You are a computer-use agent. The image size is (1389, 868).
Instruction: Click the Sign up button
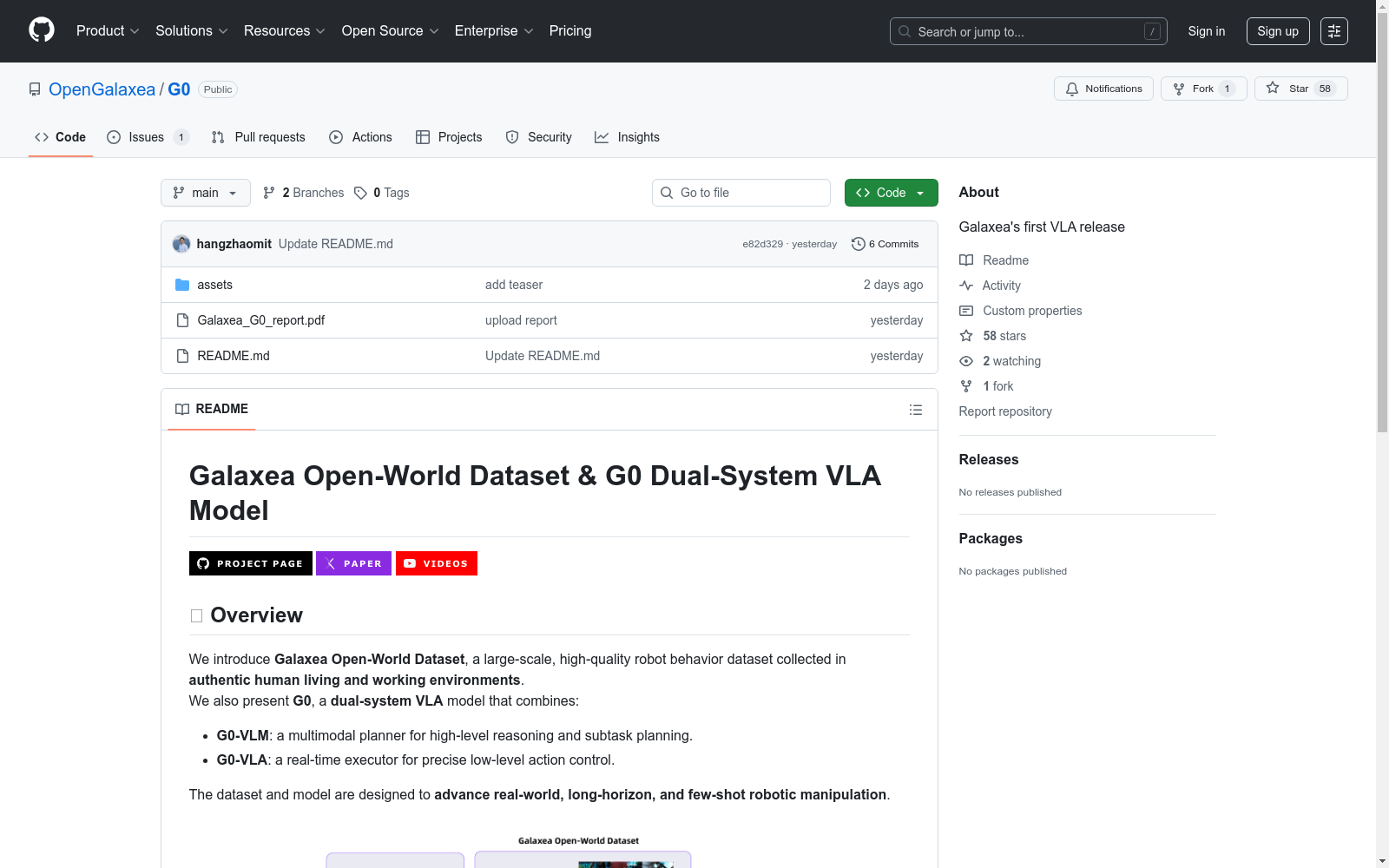tap(1278, 31)
